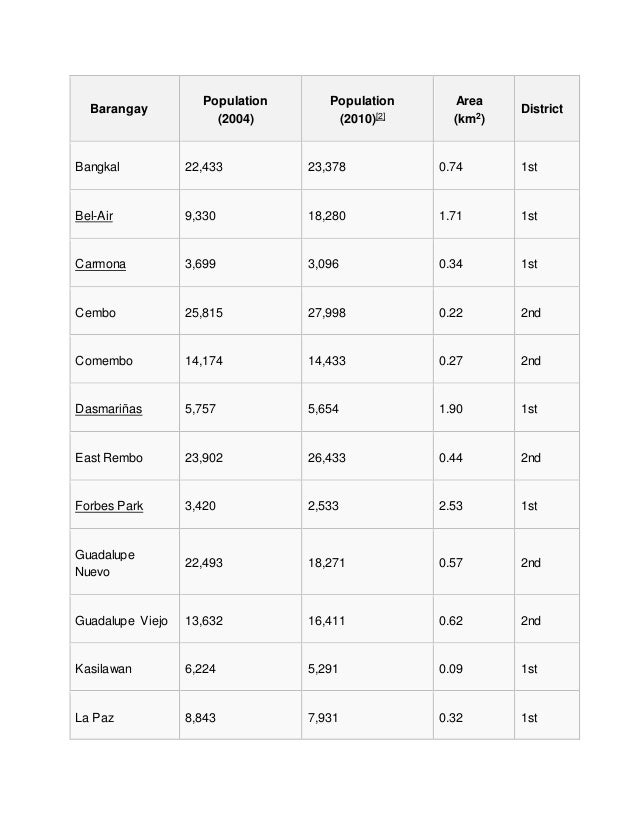The height and width of the screenshot is (826, 638).
Task: Open the Bel-Air barangay link
Action: click(x=94, y=216)
